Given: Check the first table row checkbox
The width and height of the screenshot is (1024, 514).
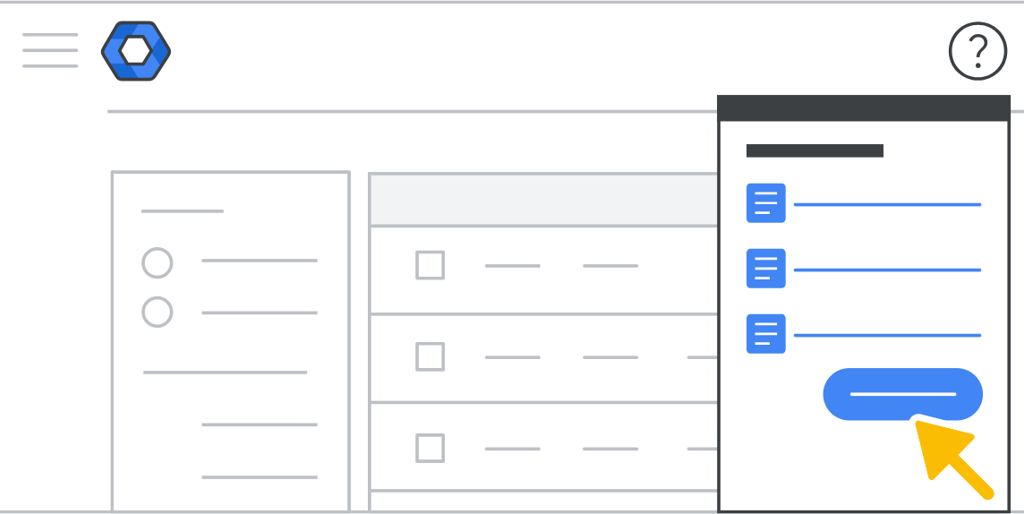Looking at the screenshot, I should click(430, 265).
